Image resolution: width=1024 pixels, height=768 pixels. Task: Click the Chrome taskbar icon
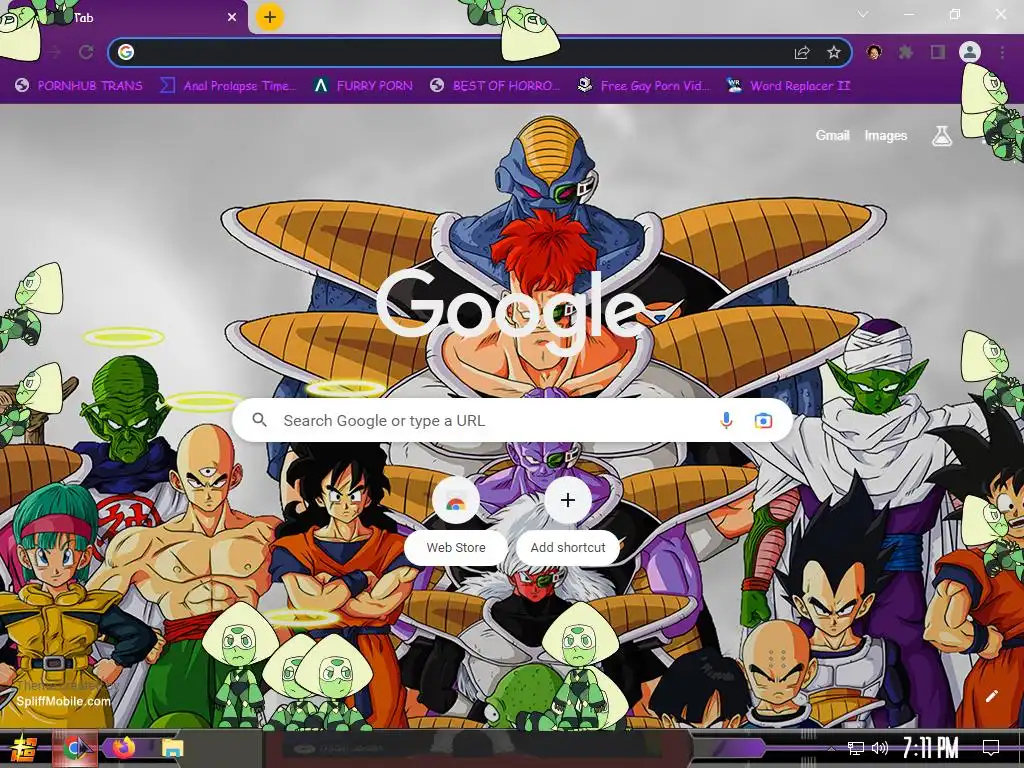tap(76, 748)
